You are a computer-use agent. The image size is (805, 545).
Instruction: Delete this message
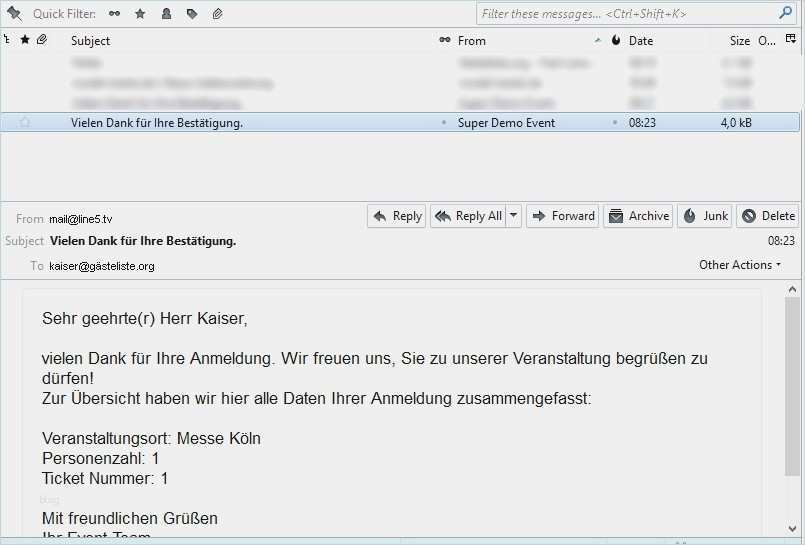(769, 216)
